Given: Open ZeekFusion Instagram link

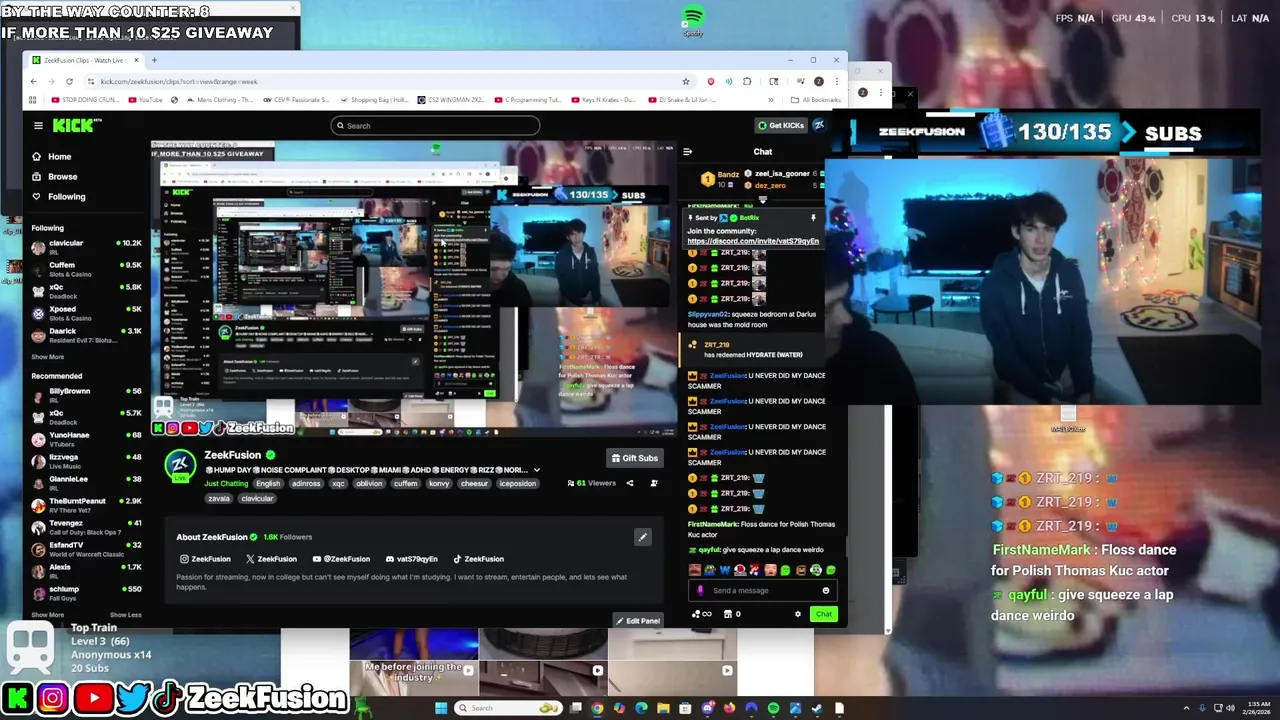Looking at the screenshot, I should coord(205,559).
